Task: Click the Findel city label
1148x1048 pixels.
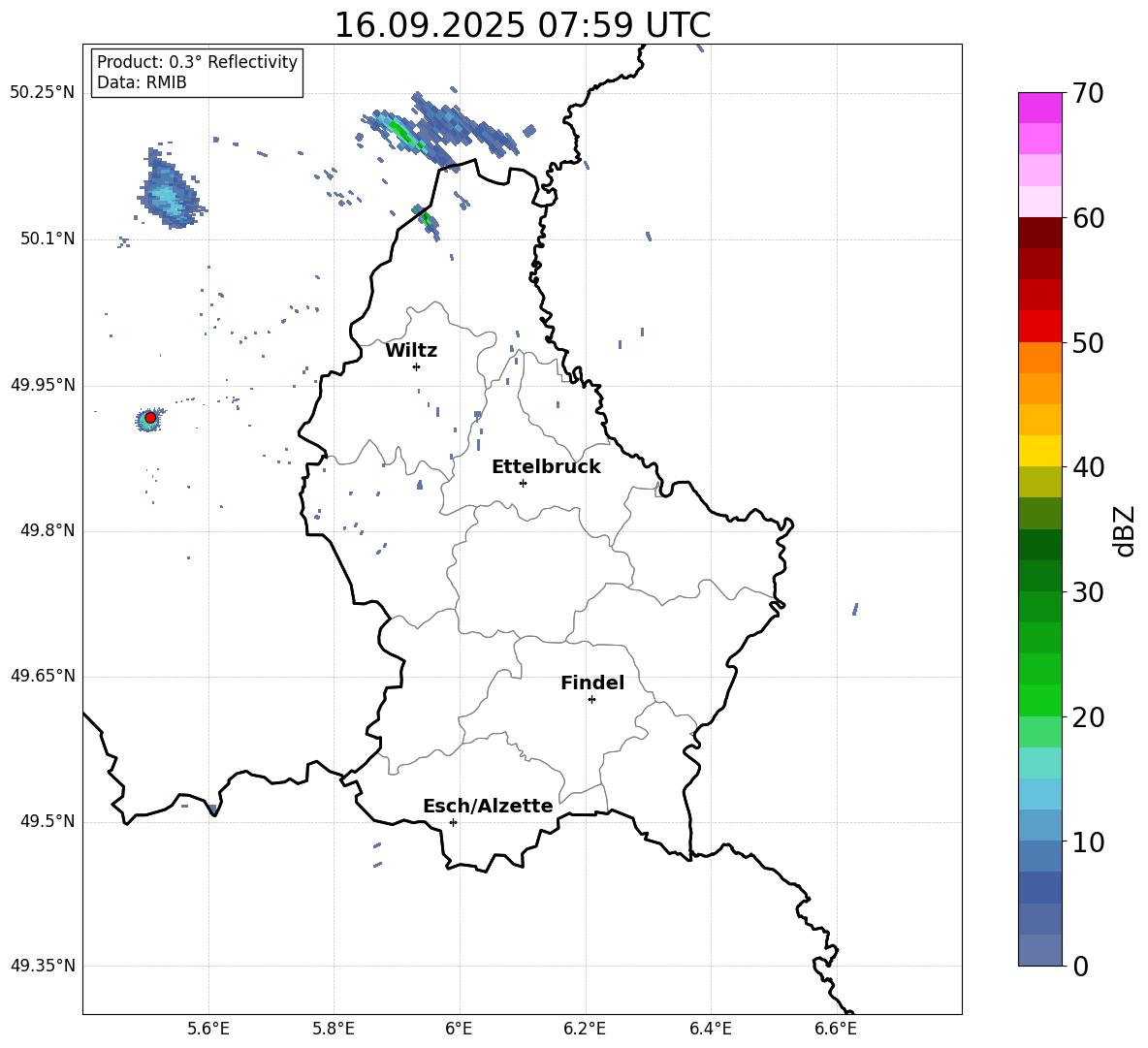Action: point(592,683)
